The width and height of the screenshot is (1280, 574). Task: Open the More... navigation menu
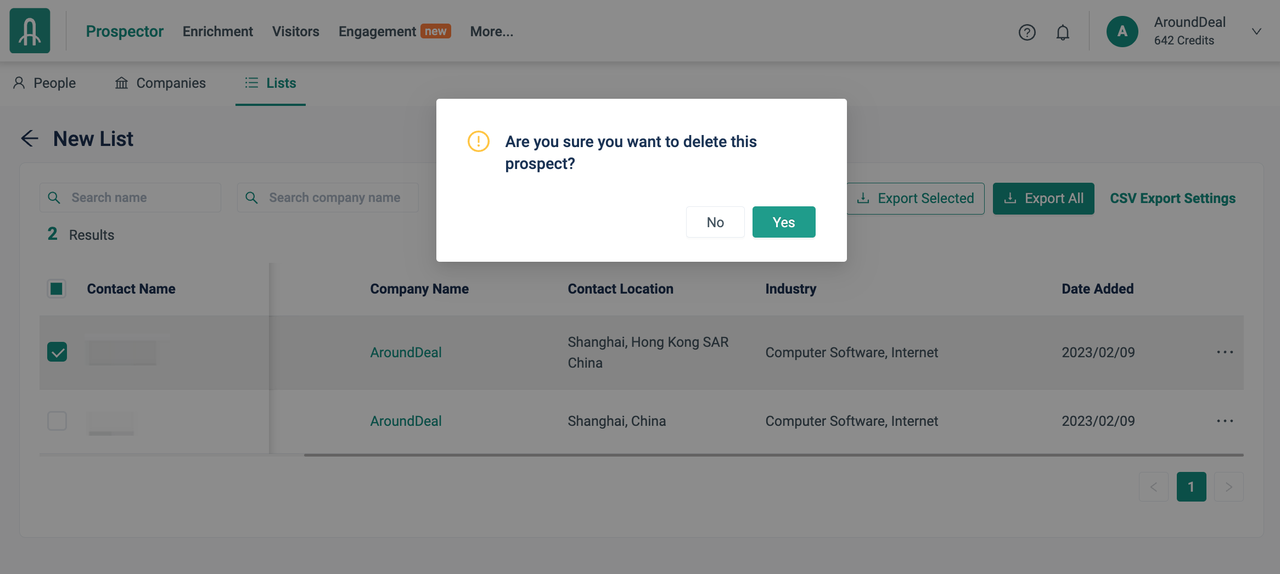491,31
